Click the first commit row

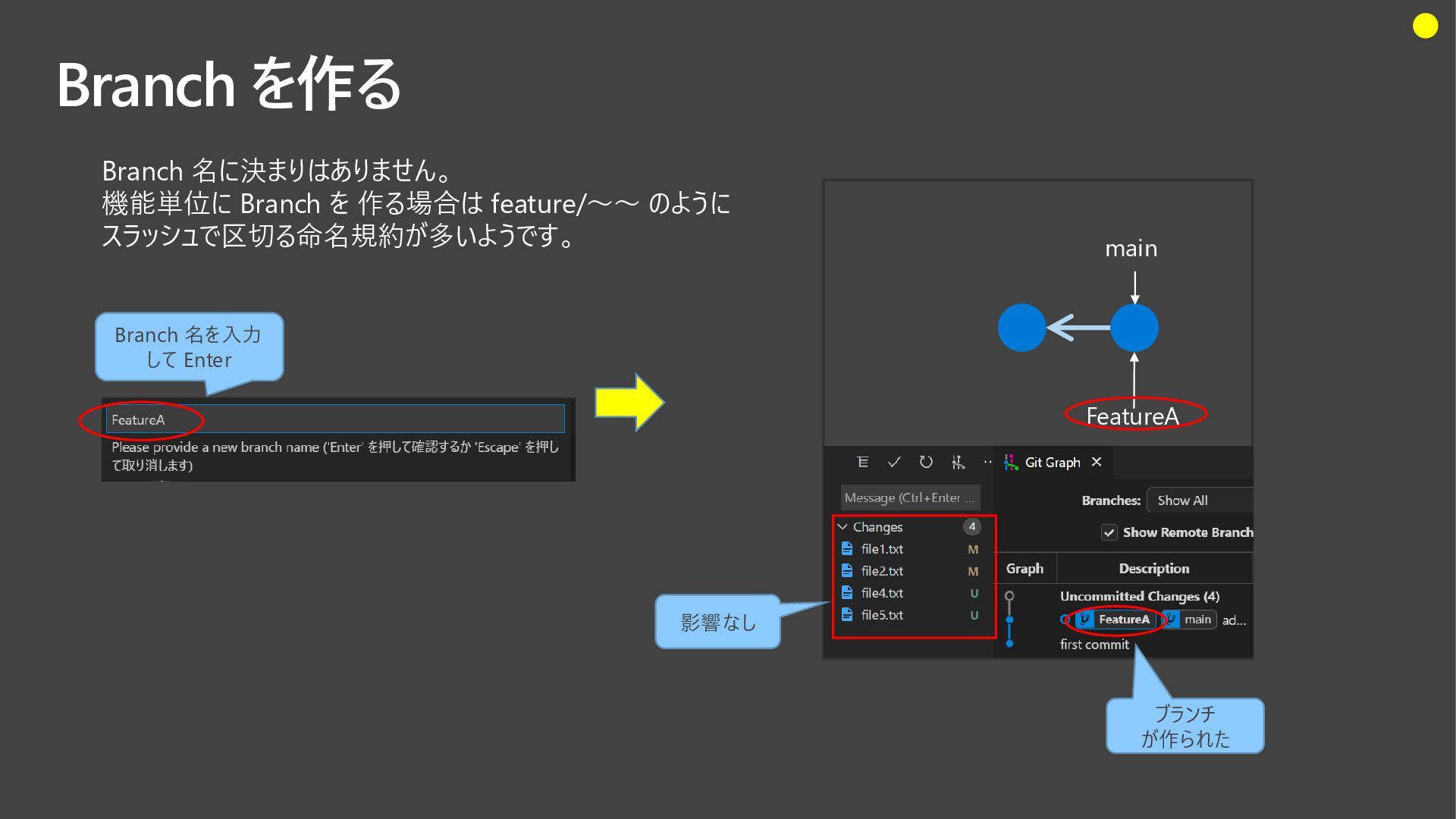click(x=1094, y=645)
